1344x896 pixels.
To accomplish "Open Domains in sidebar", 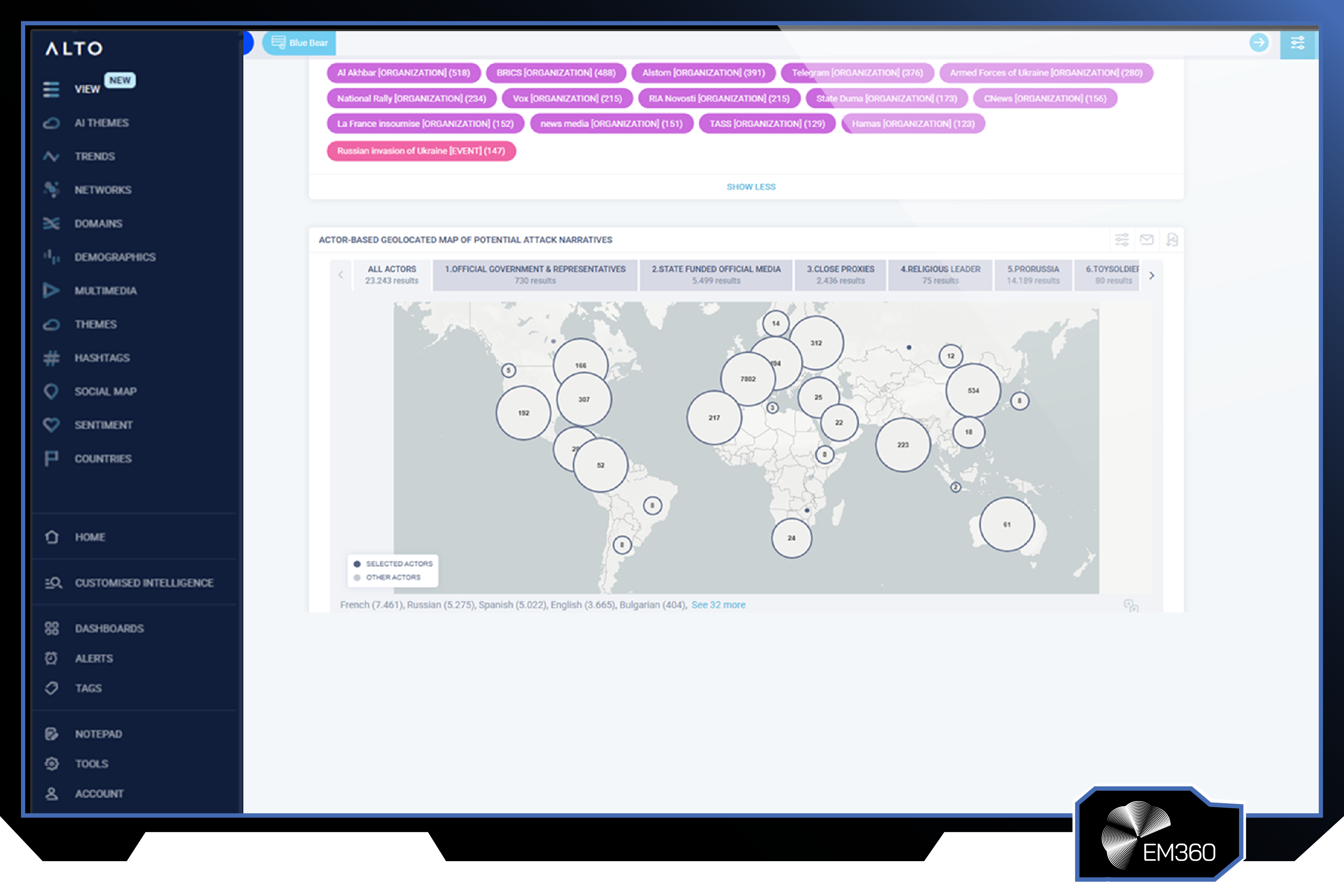I will coord(98,223).
